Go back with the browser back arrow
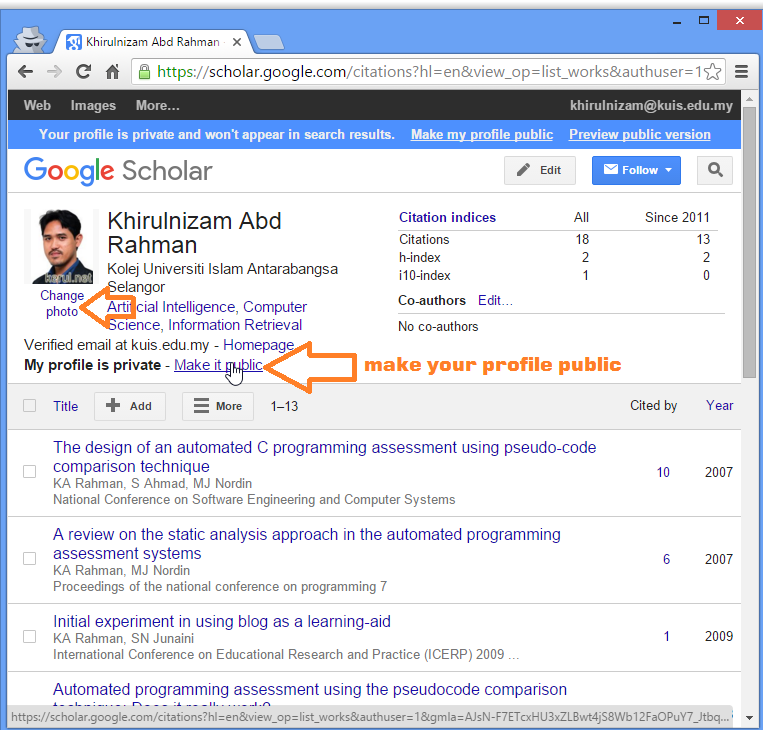Screen dimensions: 763x730 (x=25, y=72)
